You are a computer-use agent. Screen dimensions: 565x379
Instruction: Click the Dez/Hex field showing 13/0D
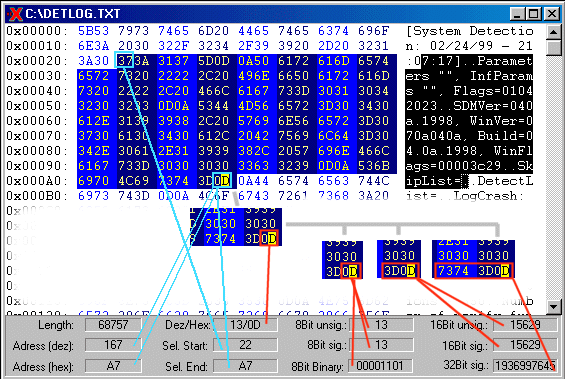(x=245, y=325)
